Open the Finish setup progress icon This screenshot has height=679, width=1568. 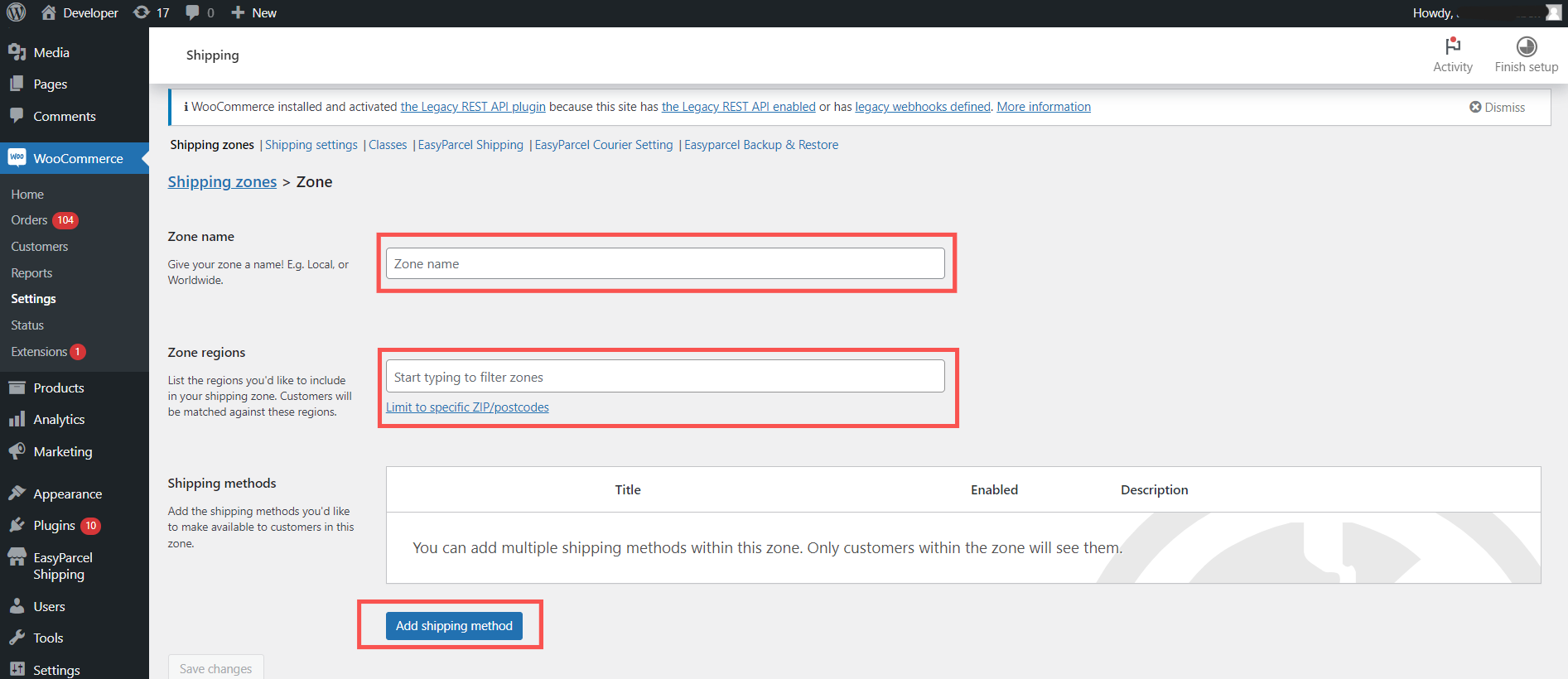pyautogui.click(x=1527, y=46)
